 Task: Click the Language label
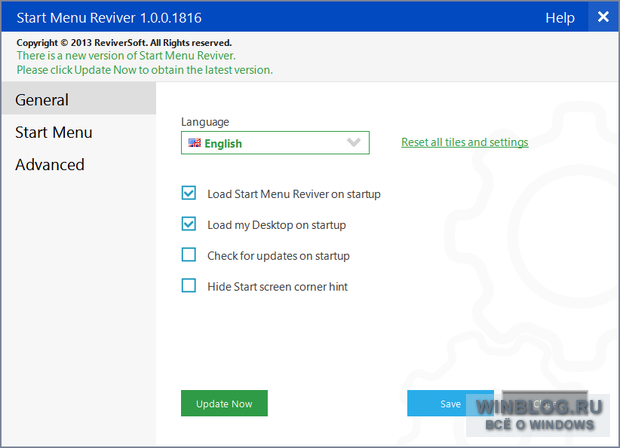coord(205,122)
